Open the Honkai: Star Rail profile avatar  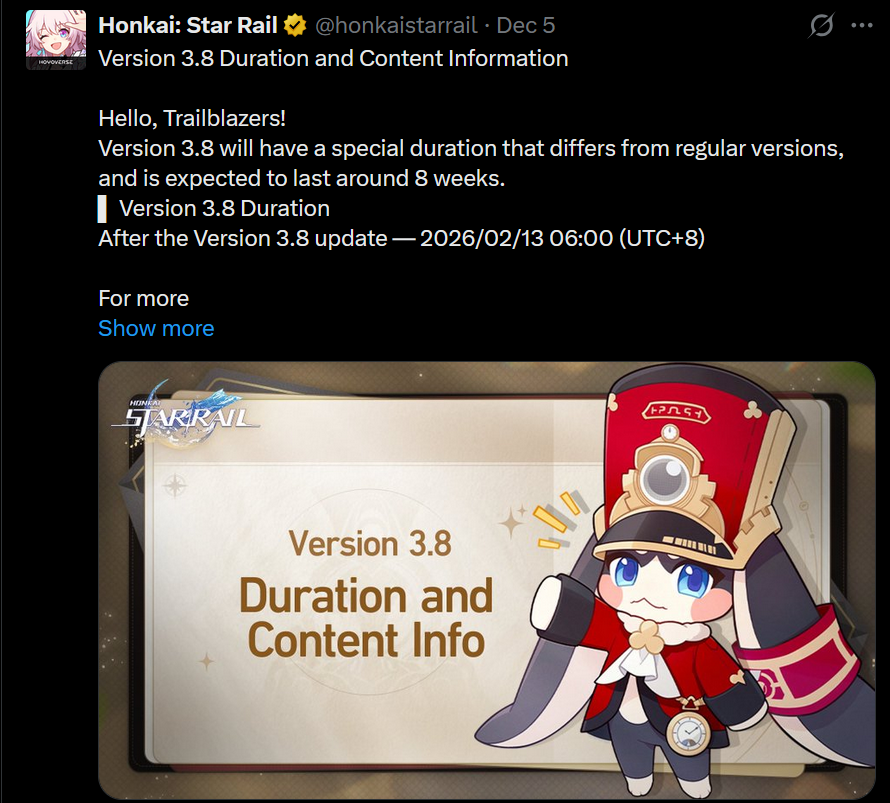[x=56, y=40]
